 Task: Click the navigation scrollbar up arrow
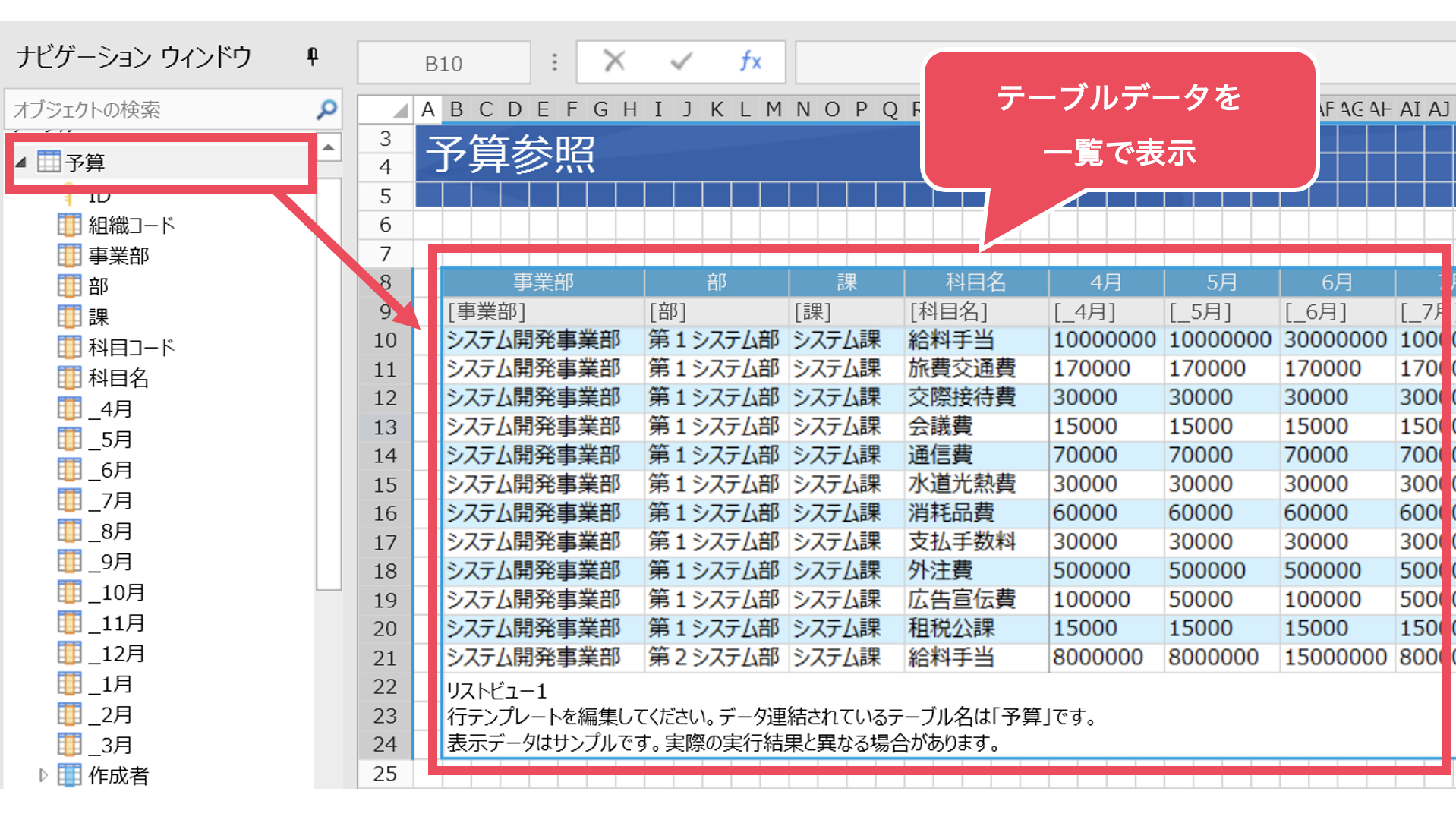[329, 147]
